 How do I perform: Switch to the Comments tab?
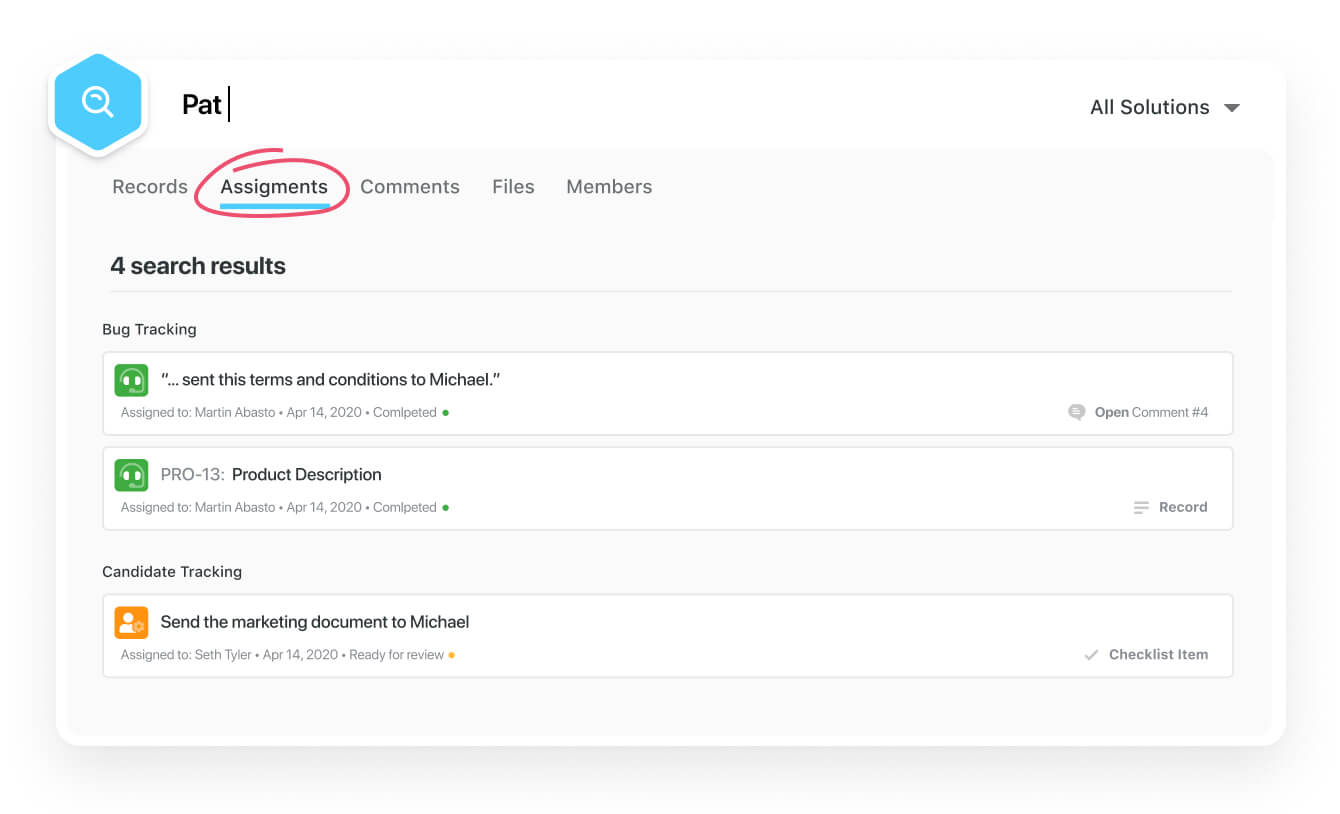coord(410,187)
